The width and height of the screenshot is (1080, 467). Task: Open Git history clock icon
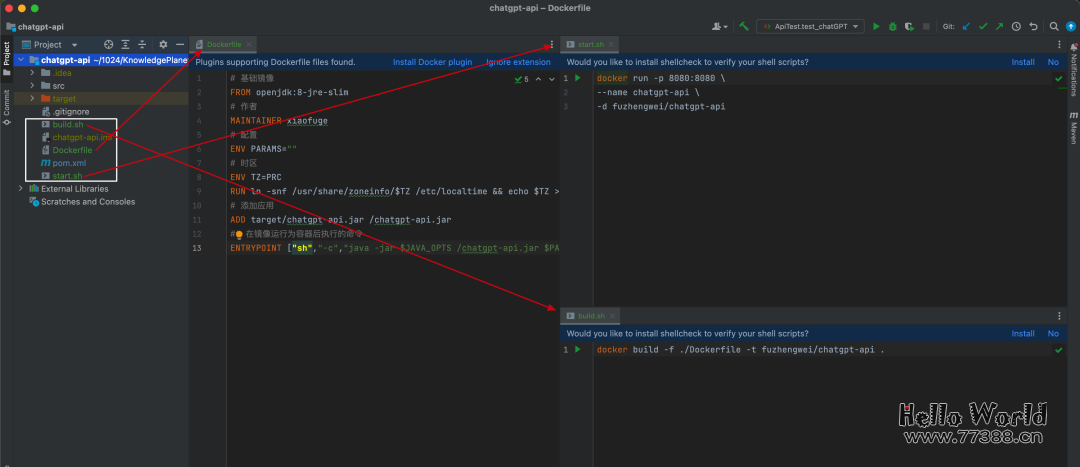tap(1016, 26)
